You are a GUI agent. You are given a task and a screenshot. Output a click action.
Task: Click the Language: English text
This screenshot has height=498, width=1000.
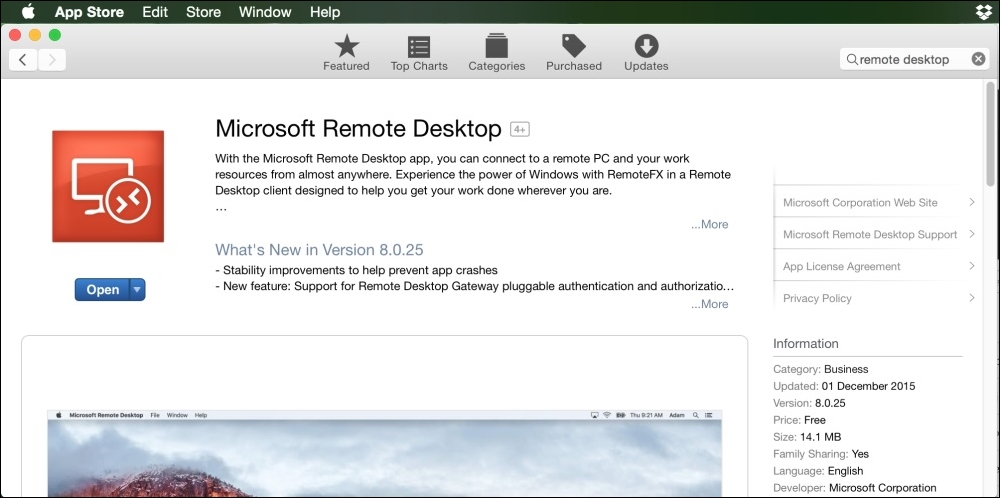(818, 471)
